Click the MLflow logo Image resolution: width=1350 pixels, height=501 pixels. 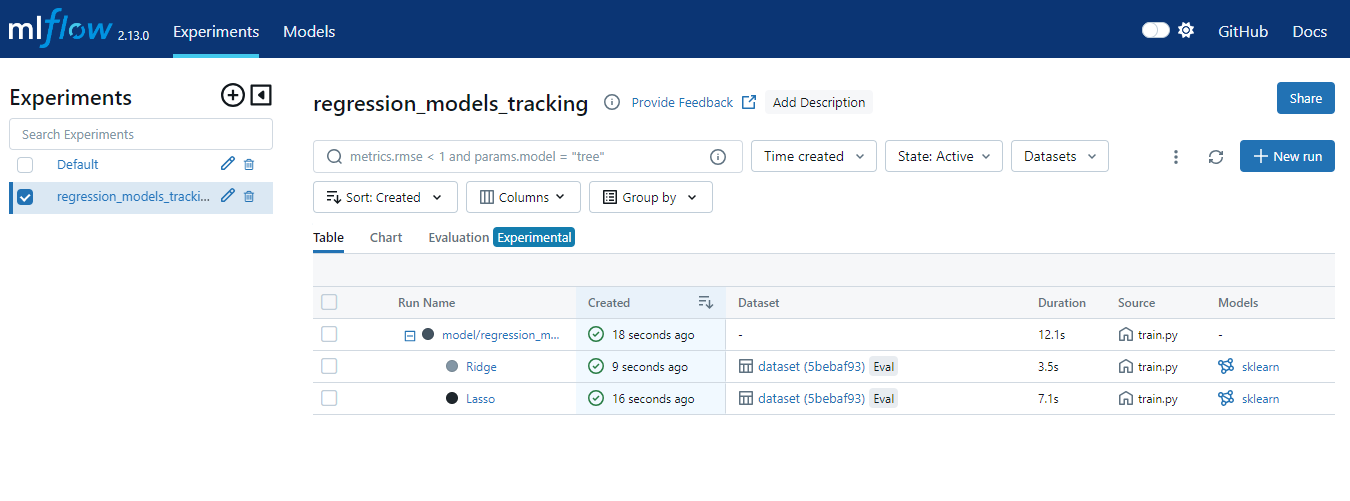click(60, 30)
